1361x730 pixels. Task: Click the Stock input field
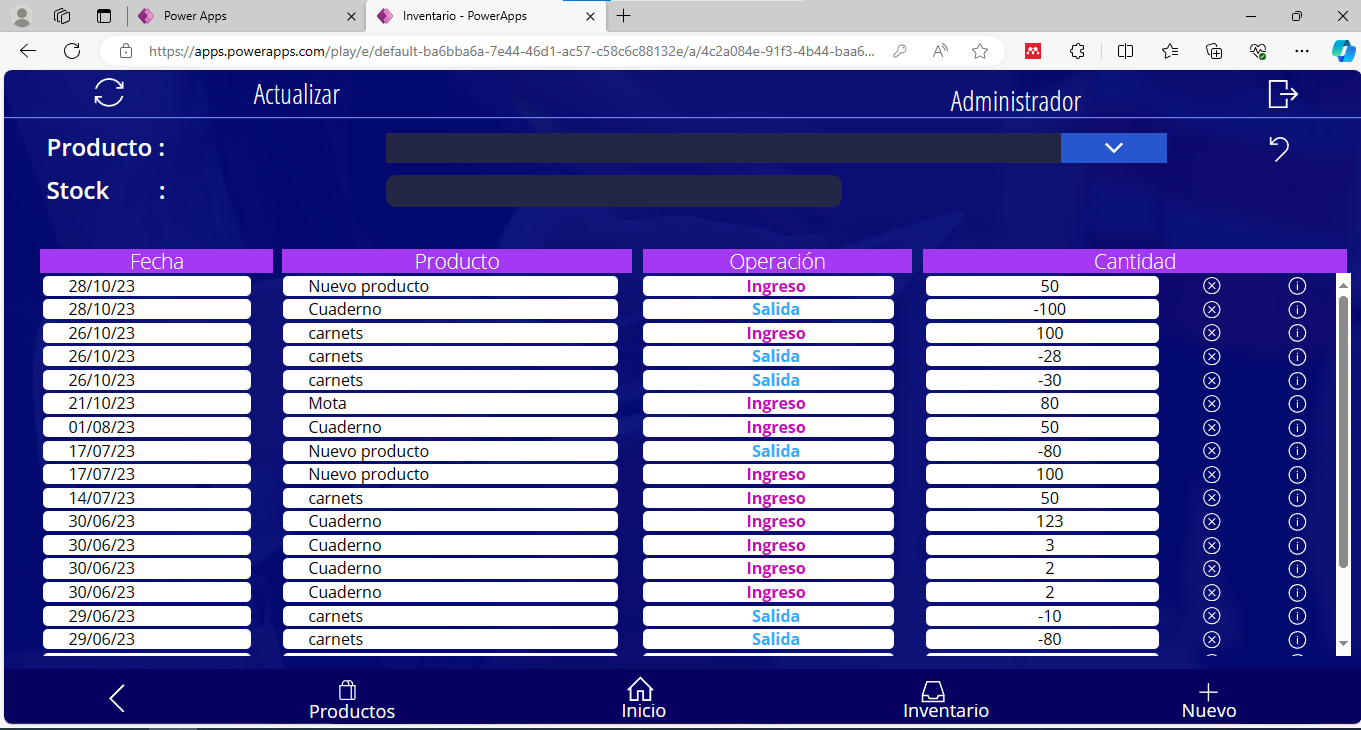[x=613, y=191]
